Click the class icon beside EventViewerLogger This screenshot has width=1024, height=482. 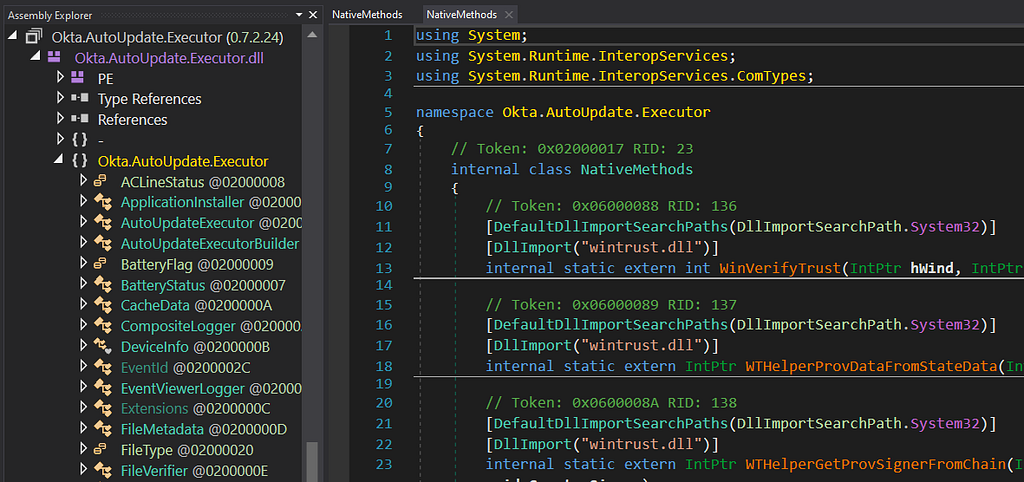(103, 389)
